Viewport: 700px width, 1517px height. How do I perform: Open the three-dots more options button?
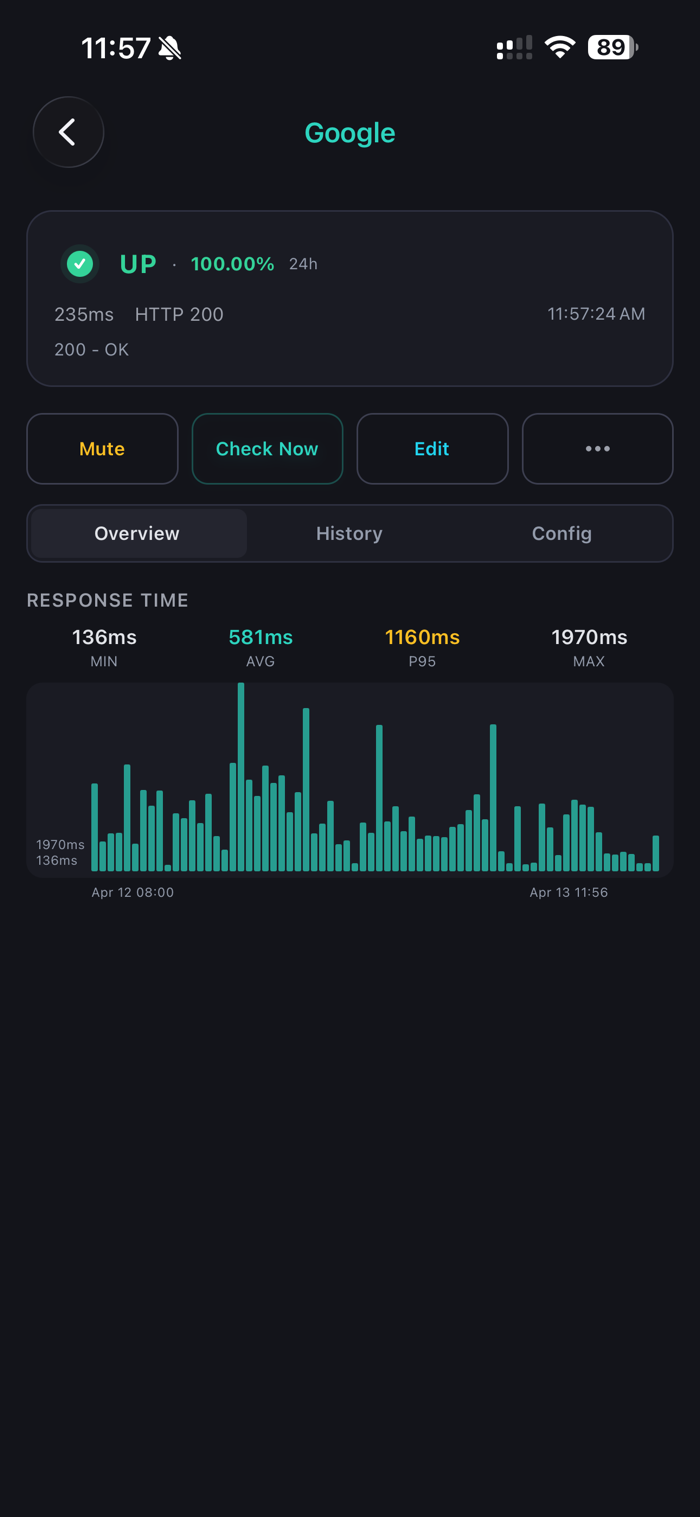597,449
